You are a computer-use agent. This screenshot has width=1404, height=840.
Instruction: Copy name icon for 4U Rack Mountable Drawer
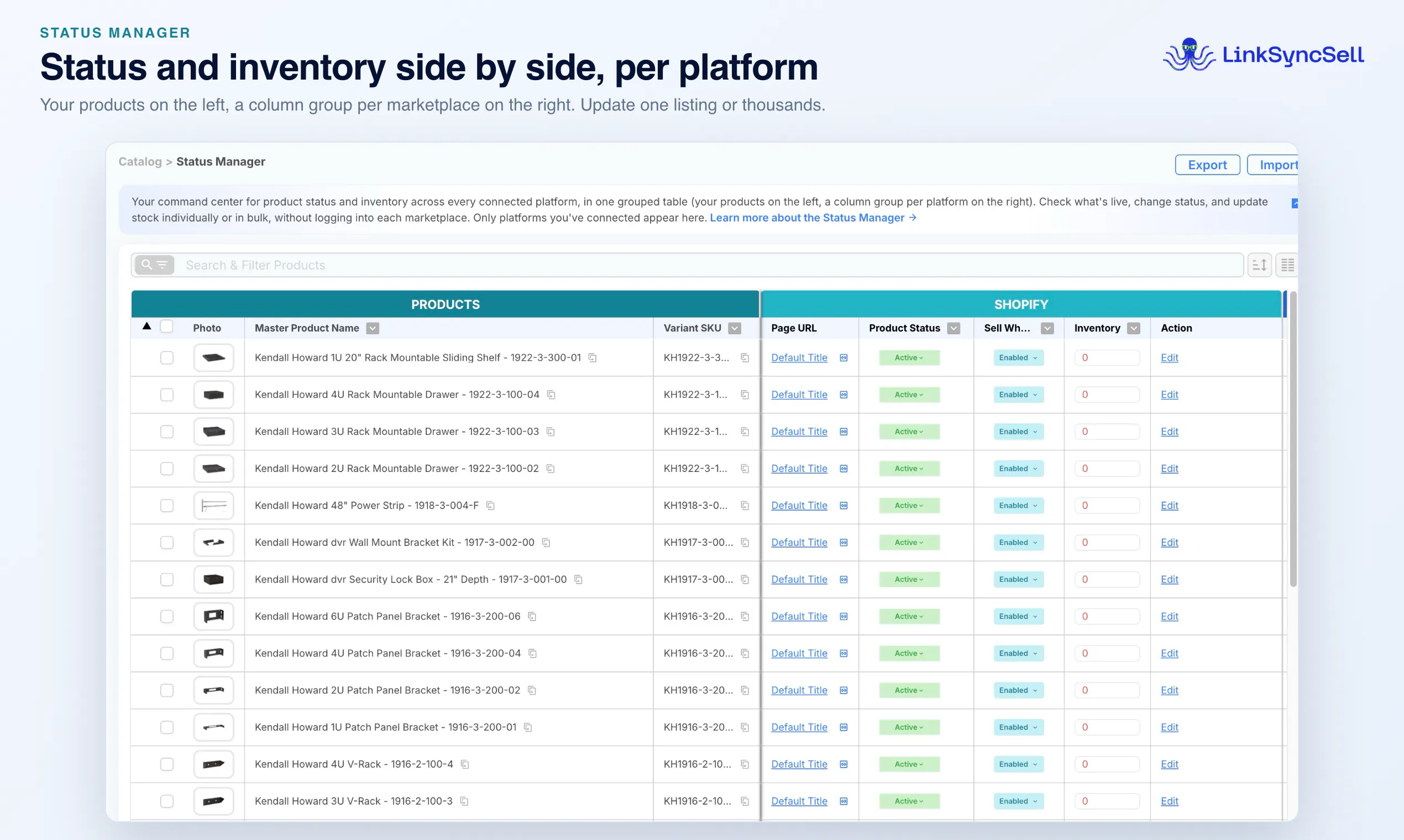tap(551, 395)
